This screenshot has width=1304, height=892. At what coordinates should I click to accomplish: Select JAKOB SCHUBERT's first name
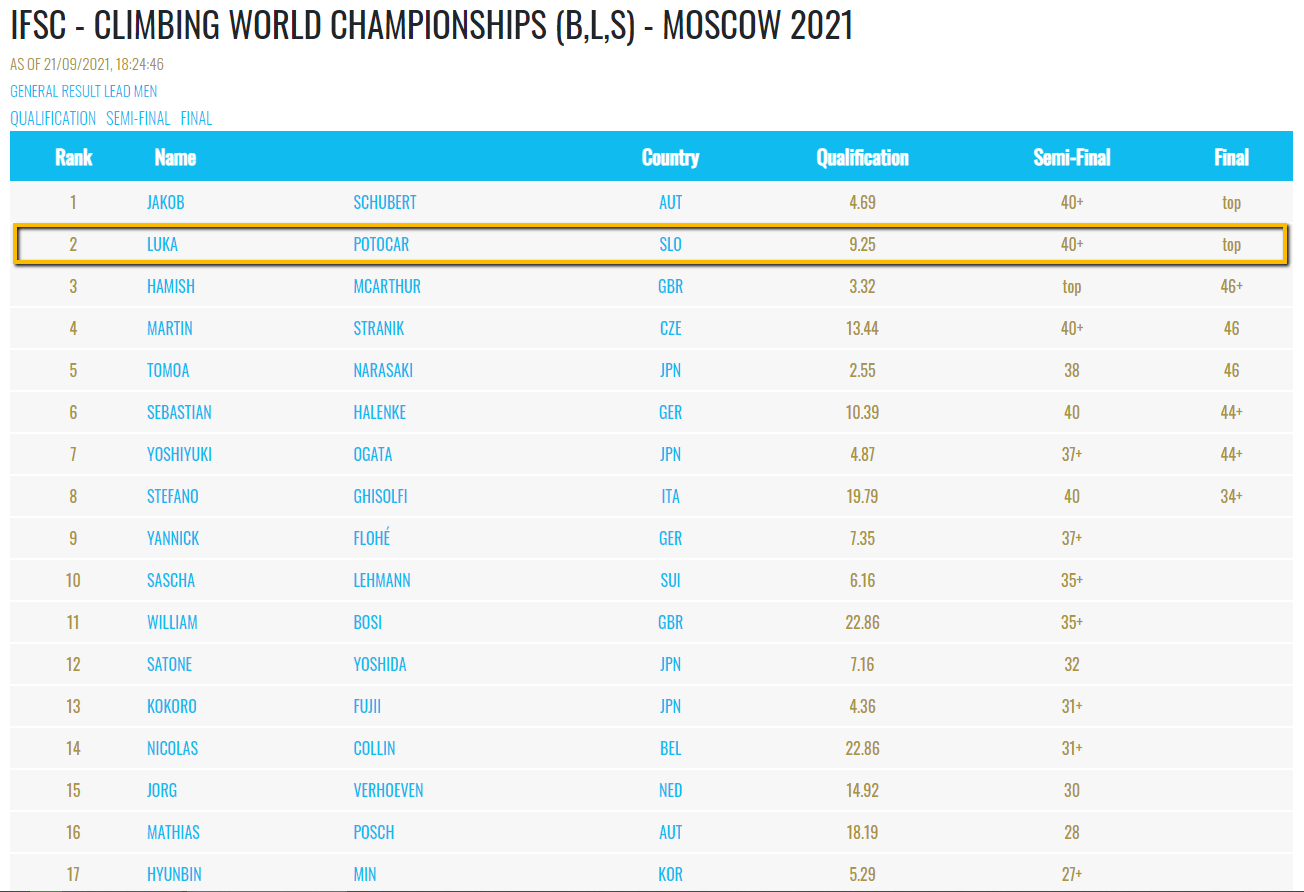(166, 202)
